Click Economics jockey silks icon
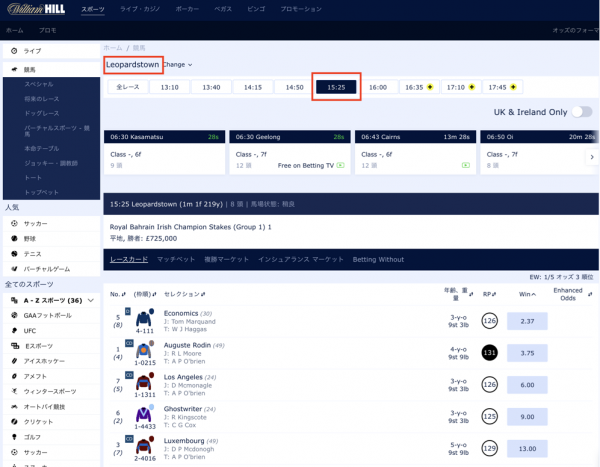Image resolution: width=600 pixels, height=467 pixels. coord(145,318)
